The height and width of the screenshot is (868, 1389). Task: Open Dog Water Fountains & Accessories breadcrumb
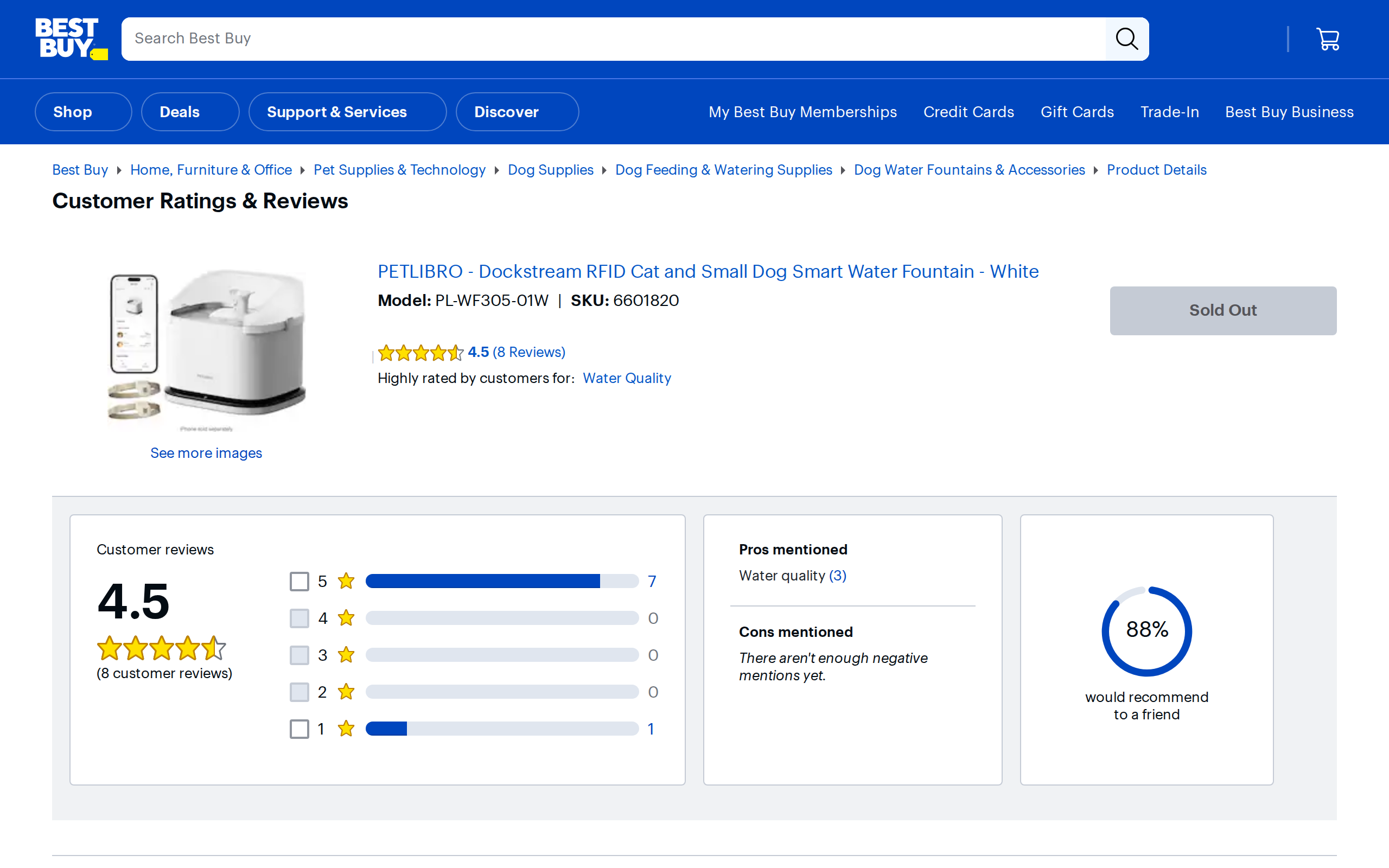[969, 170]
